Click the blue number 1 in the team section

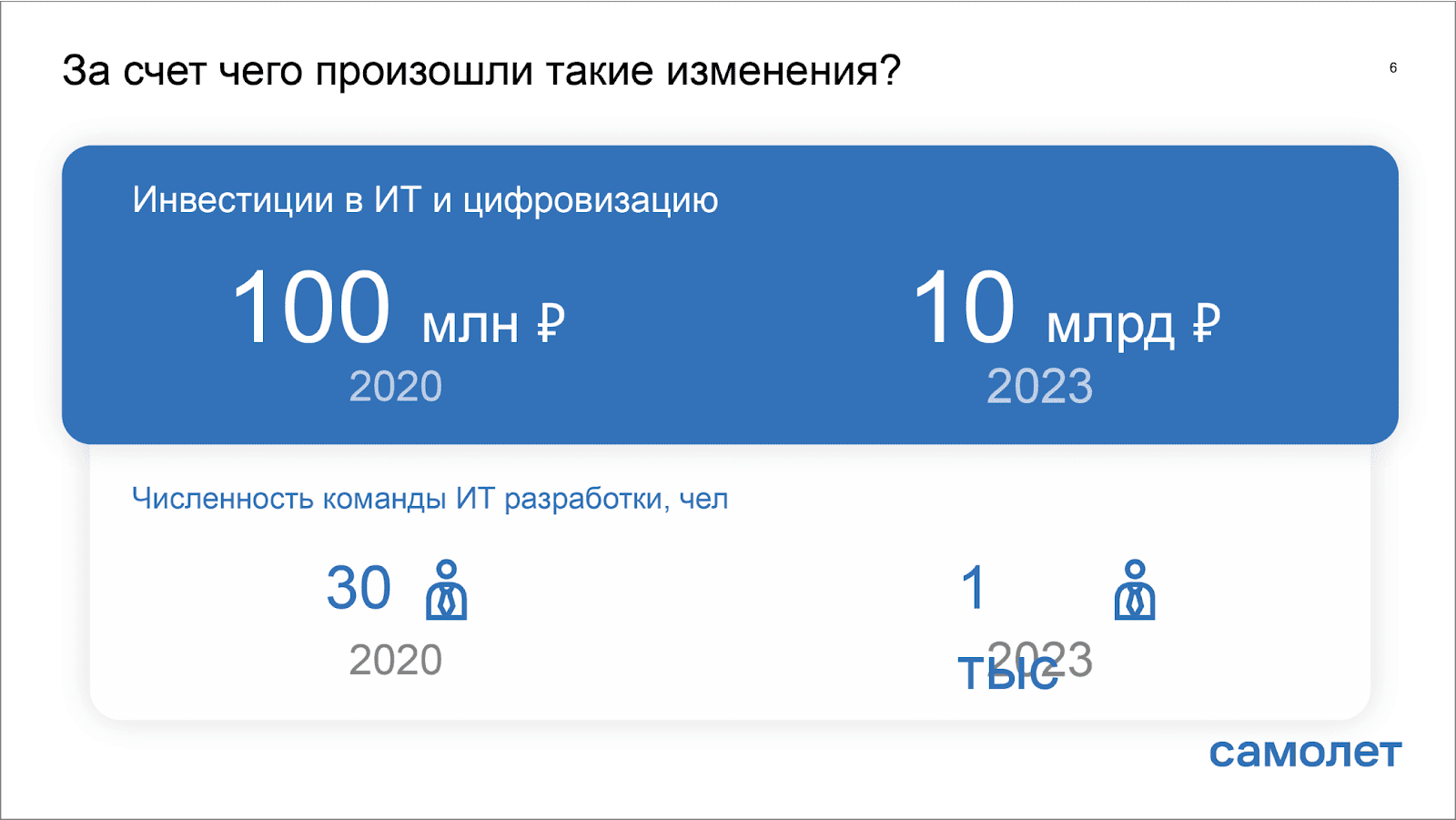tap(974, 588)
